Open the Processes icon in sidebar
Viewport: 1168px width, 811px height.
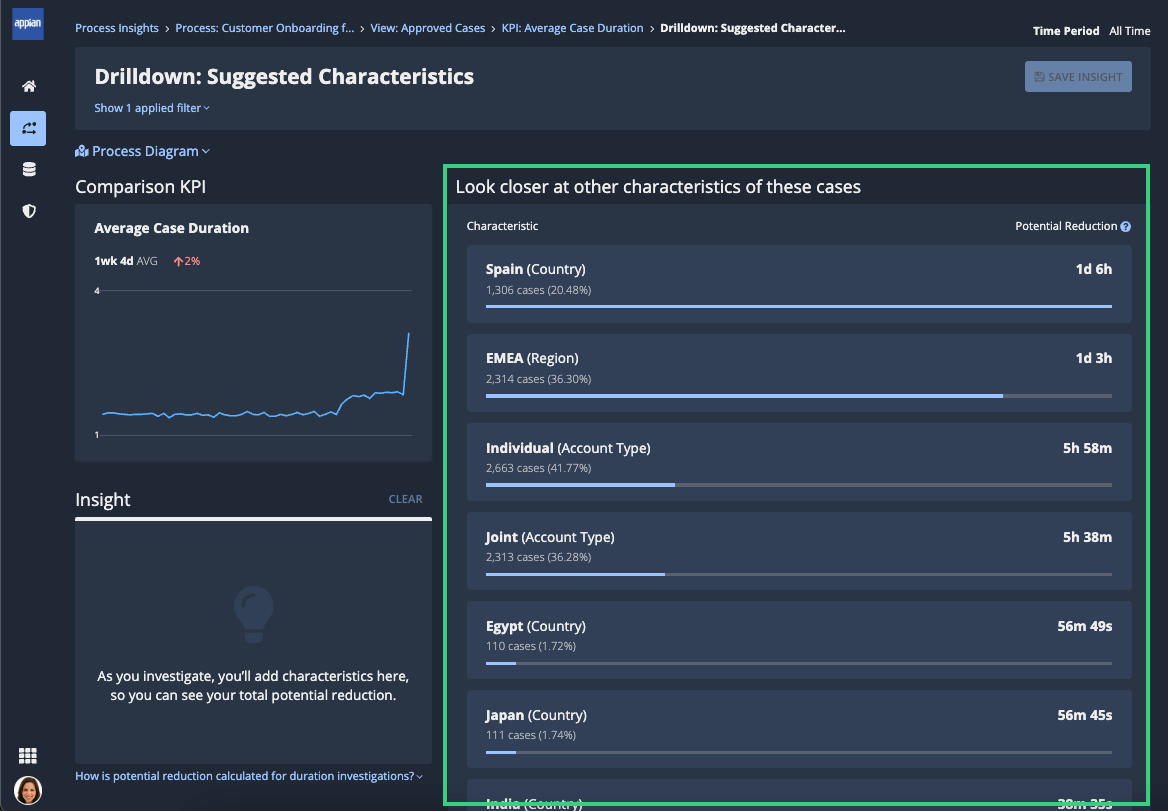point(28,128)
